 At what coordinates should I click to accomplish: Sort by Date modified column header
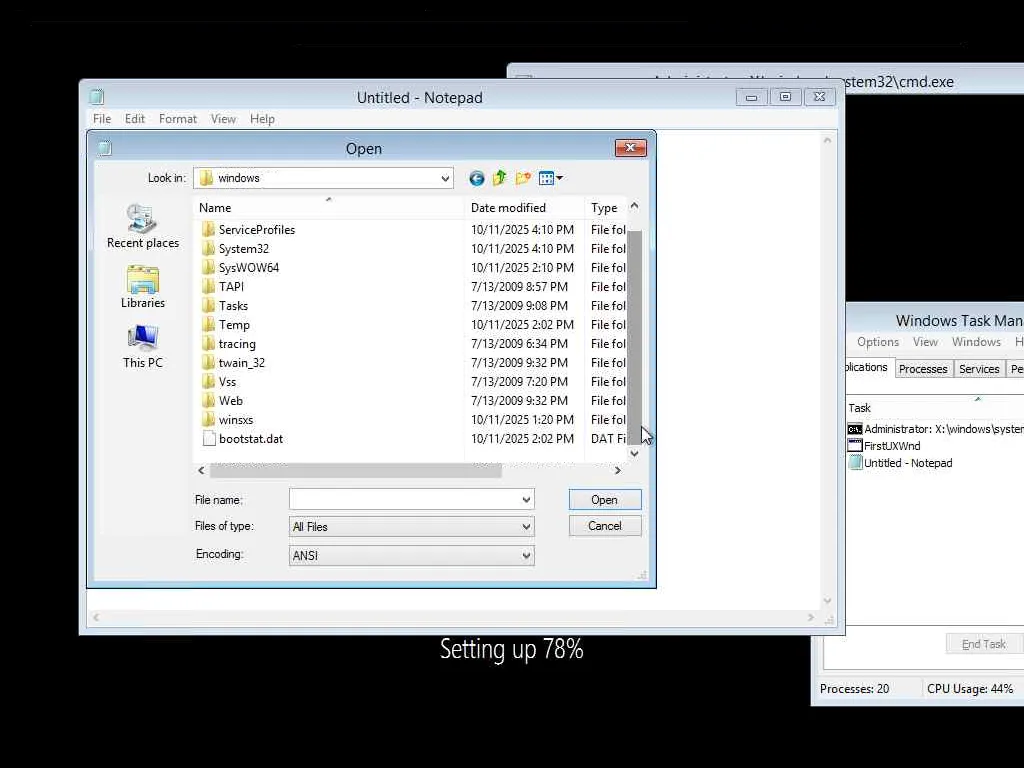coord(524,208)
